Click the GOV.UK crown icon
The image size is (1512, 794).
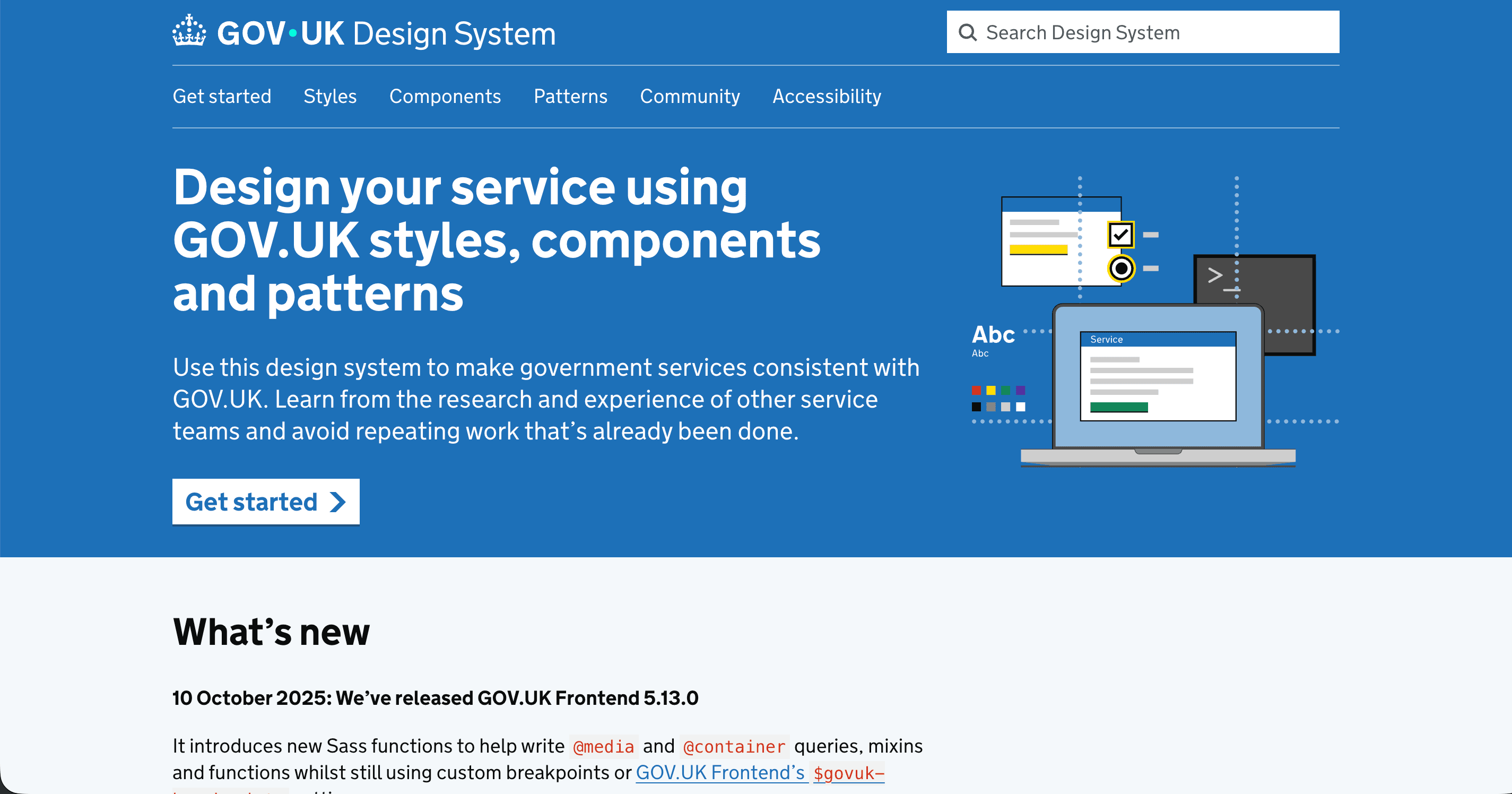point(189,32)
